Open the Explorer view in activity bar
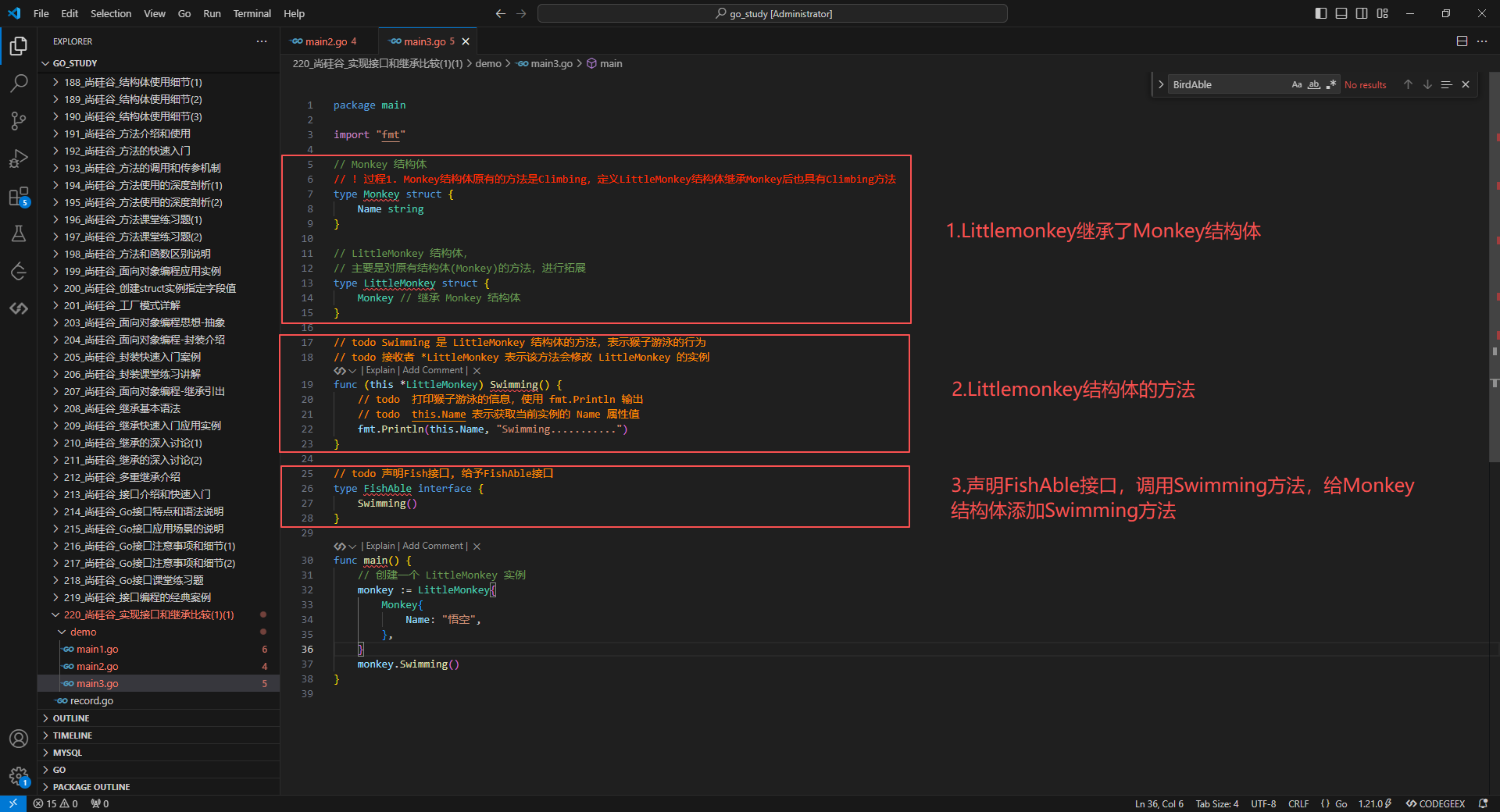 pos(19,46)
